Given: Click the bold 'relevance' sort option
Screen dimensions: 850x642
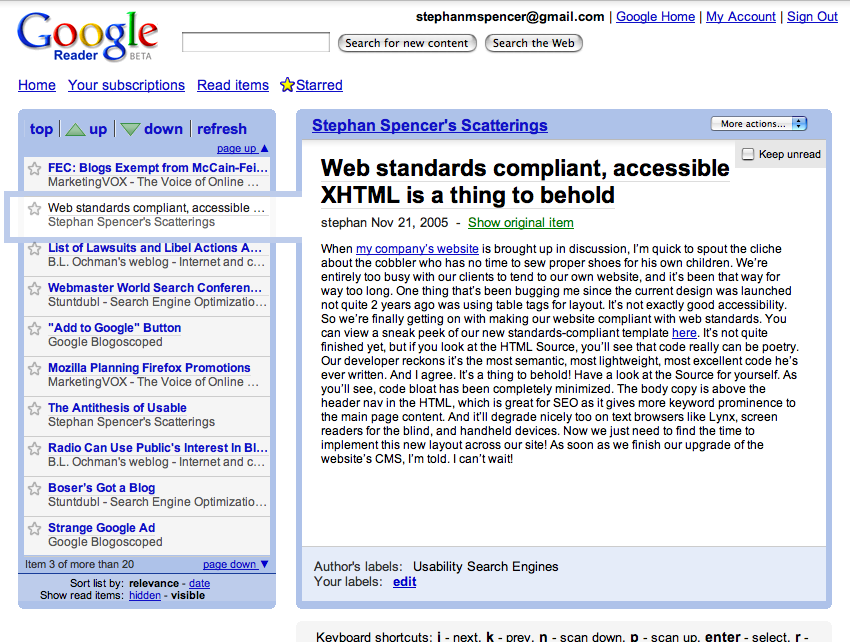Looking at the screenshot, I should 154,583.
